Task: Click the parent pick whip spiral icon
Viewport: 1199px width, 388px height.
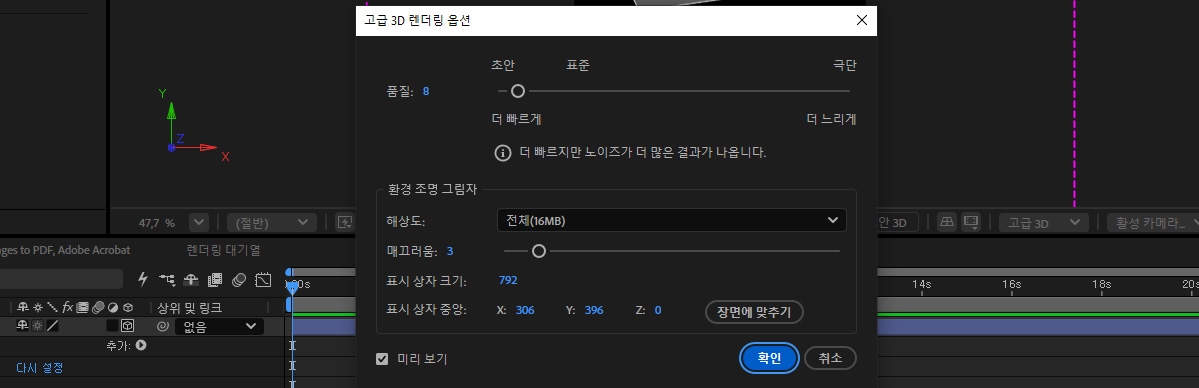Action: pos(162,326)
